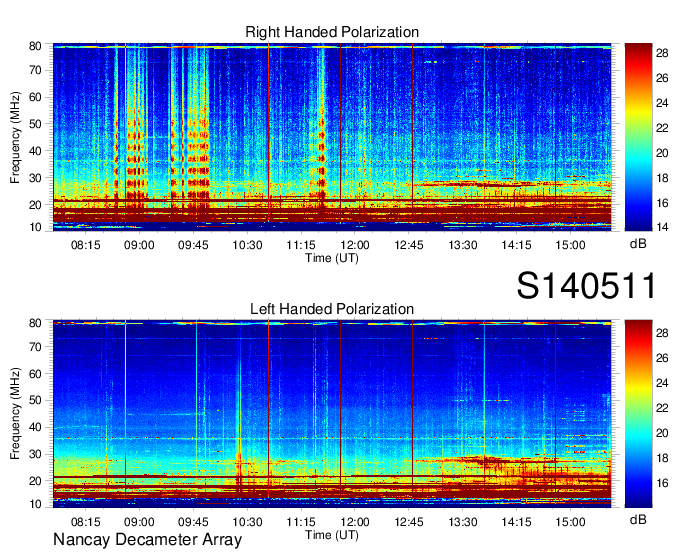Click the 12:45 tick under Left Handed plot
The image size is (680, 552).
(409, 522)
